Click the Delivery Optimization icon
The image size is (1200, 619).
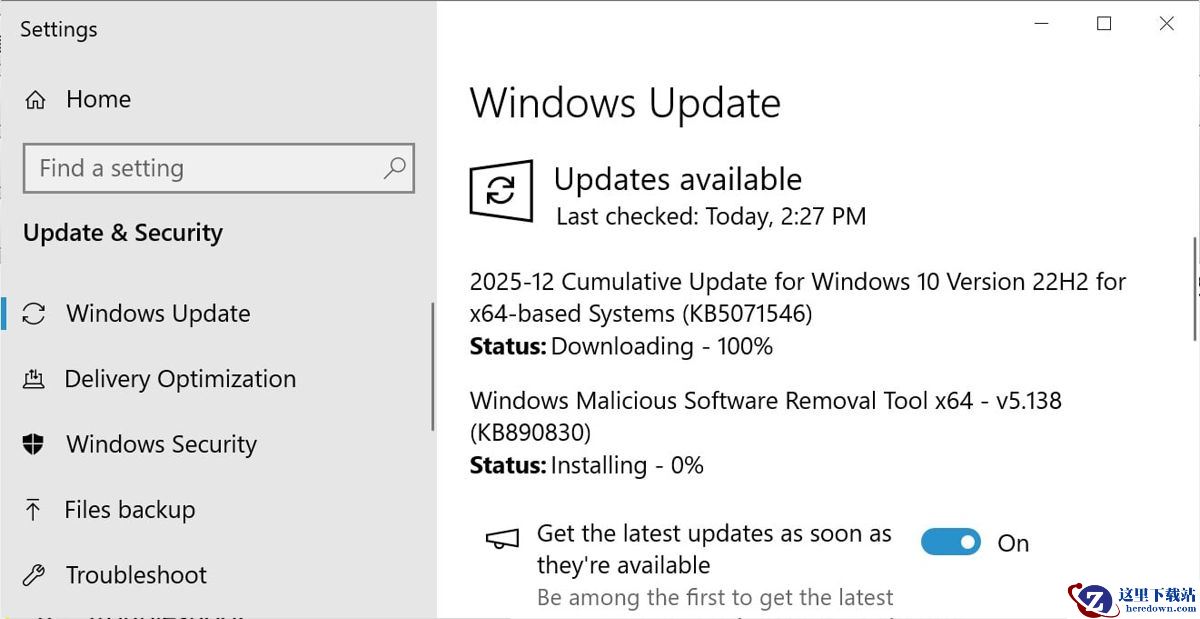34,379
